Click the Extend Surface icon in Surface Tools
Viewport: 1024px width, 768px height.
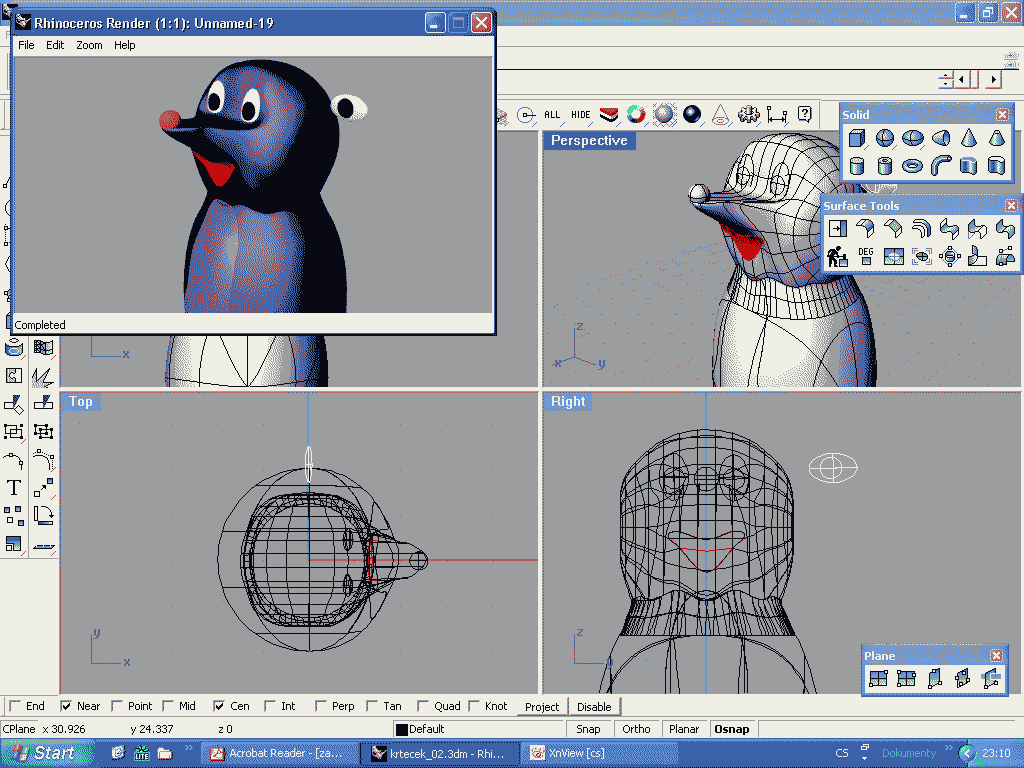(838, 229)
